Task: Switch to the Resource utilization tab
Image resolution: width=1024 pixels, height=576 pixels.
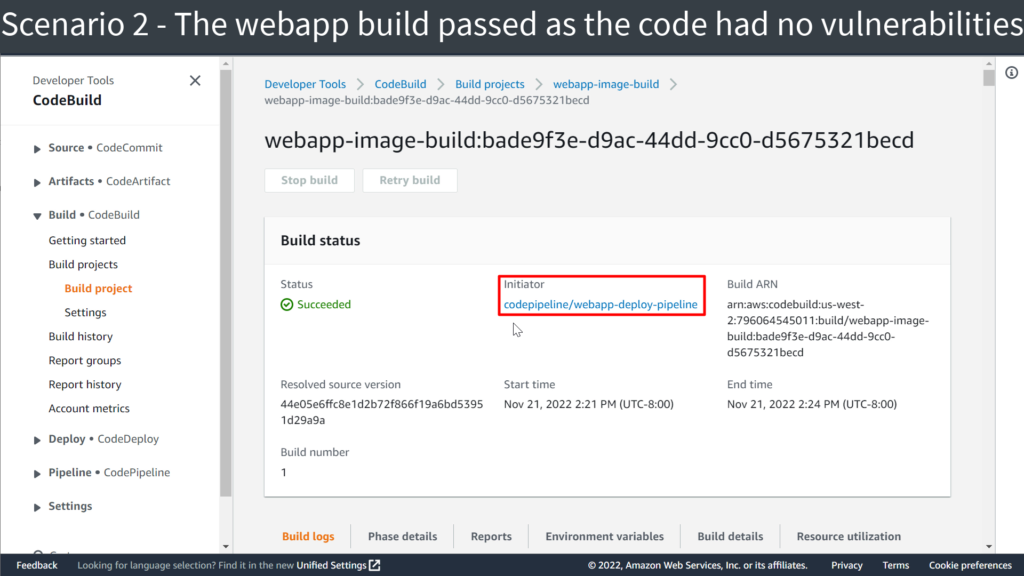Action: [x=848, y=536]
